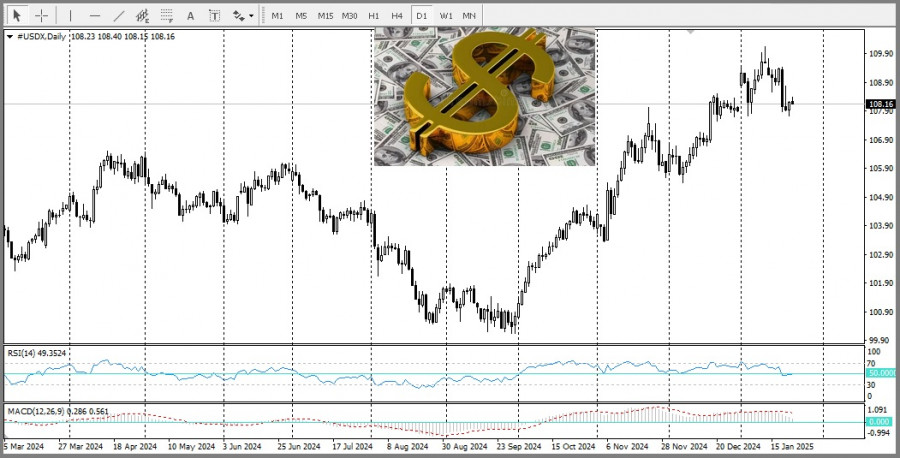Click the '10 May 2024' date label
900x458 pixels.
click(x=192, y=447)
